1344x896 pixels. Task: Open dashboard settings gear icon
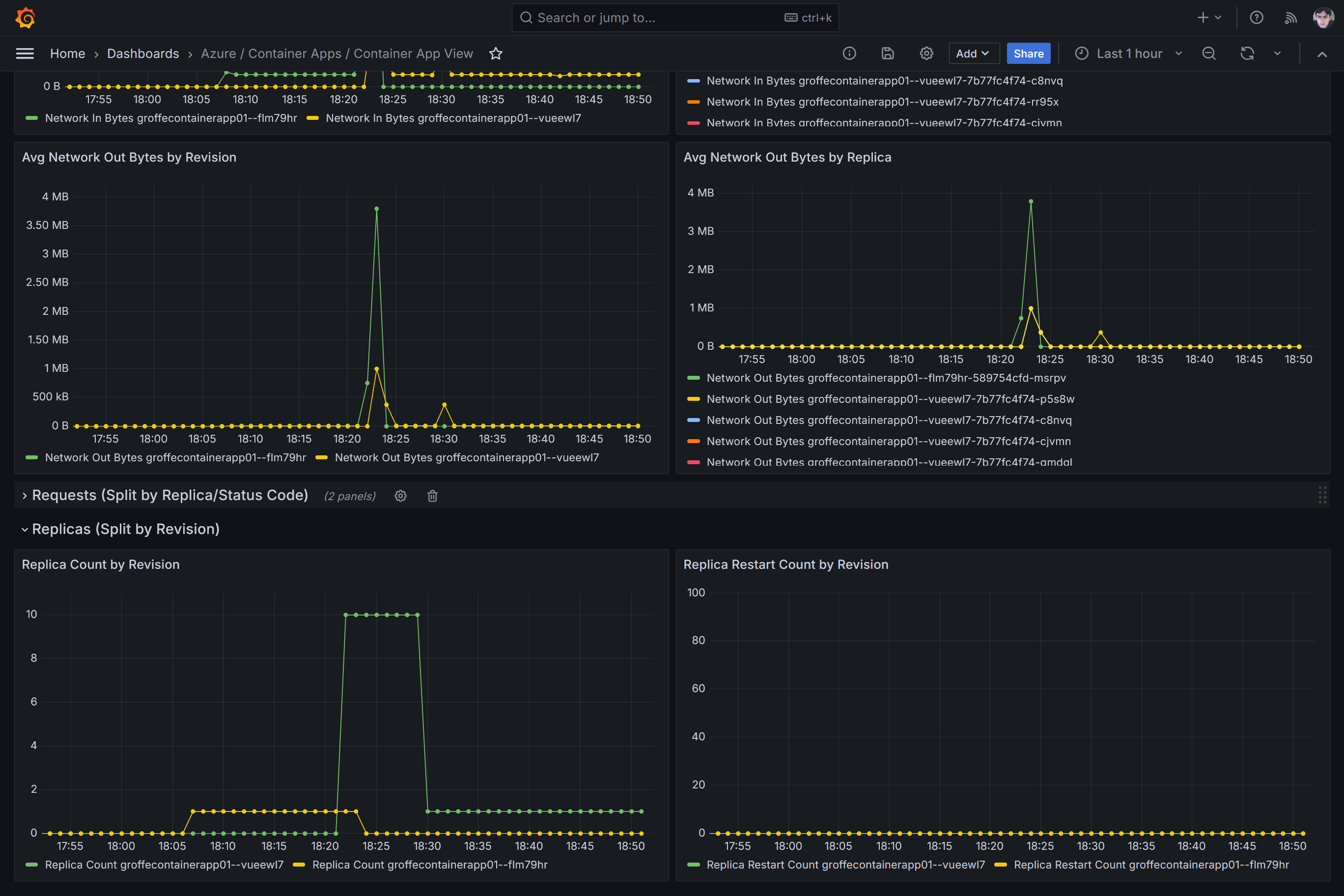click(x=926, y=54)
